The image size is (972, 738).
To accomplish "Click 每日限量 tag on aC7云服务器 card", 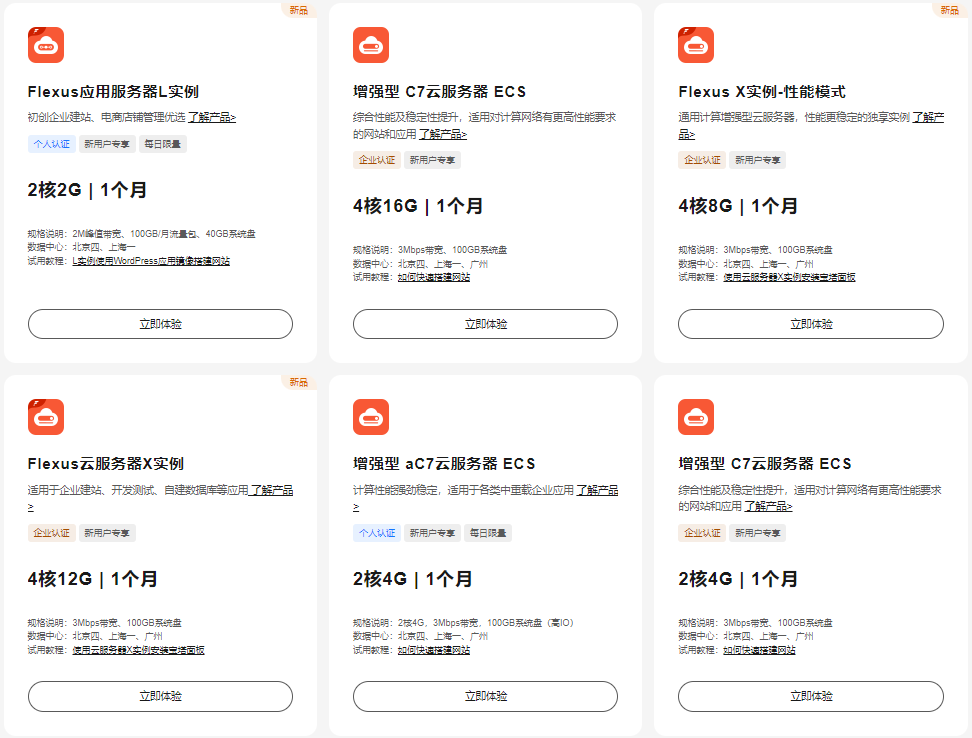I will [x=488, y=533].
